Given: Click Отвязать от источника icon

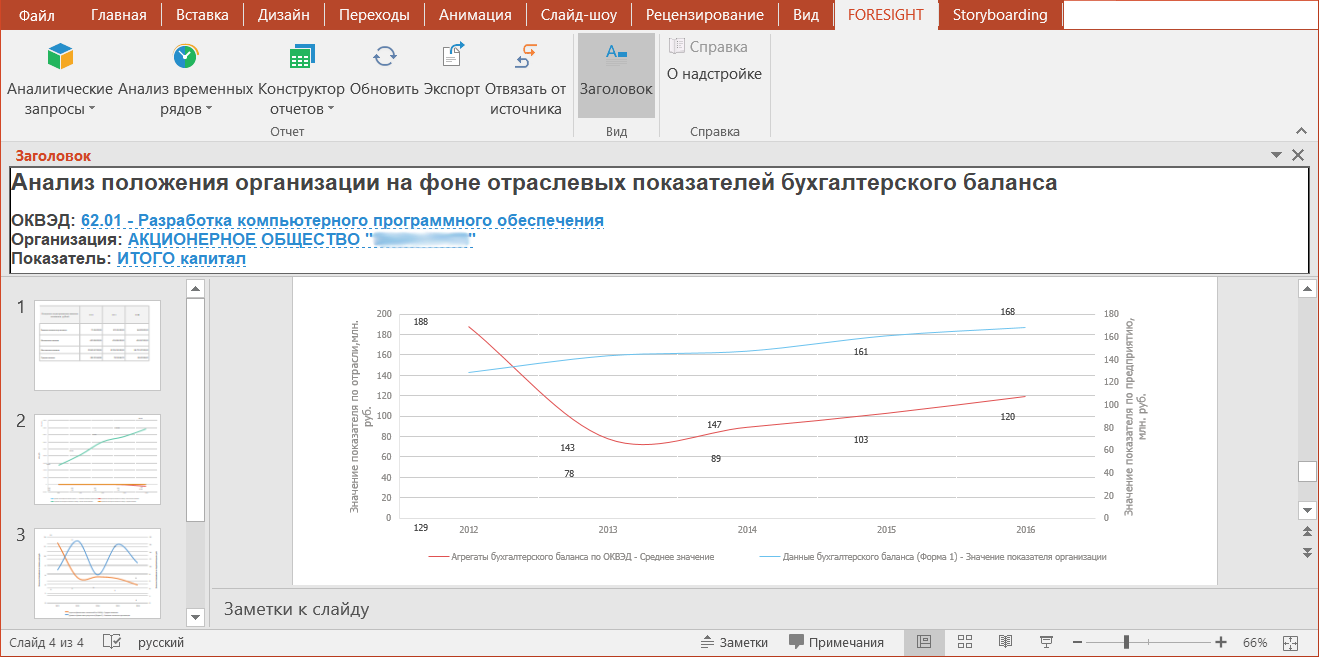Looking at the screenshot, I should click(526, 57).
